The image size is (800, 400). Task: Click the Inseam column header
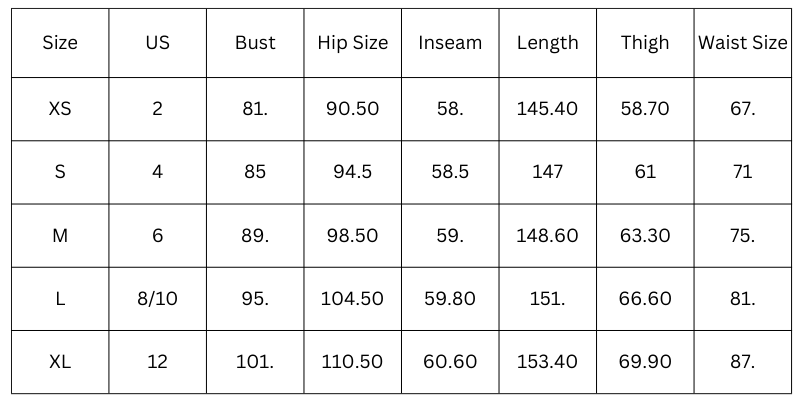pos(450,43)
